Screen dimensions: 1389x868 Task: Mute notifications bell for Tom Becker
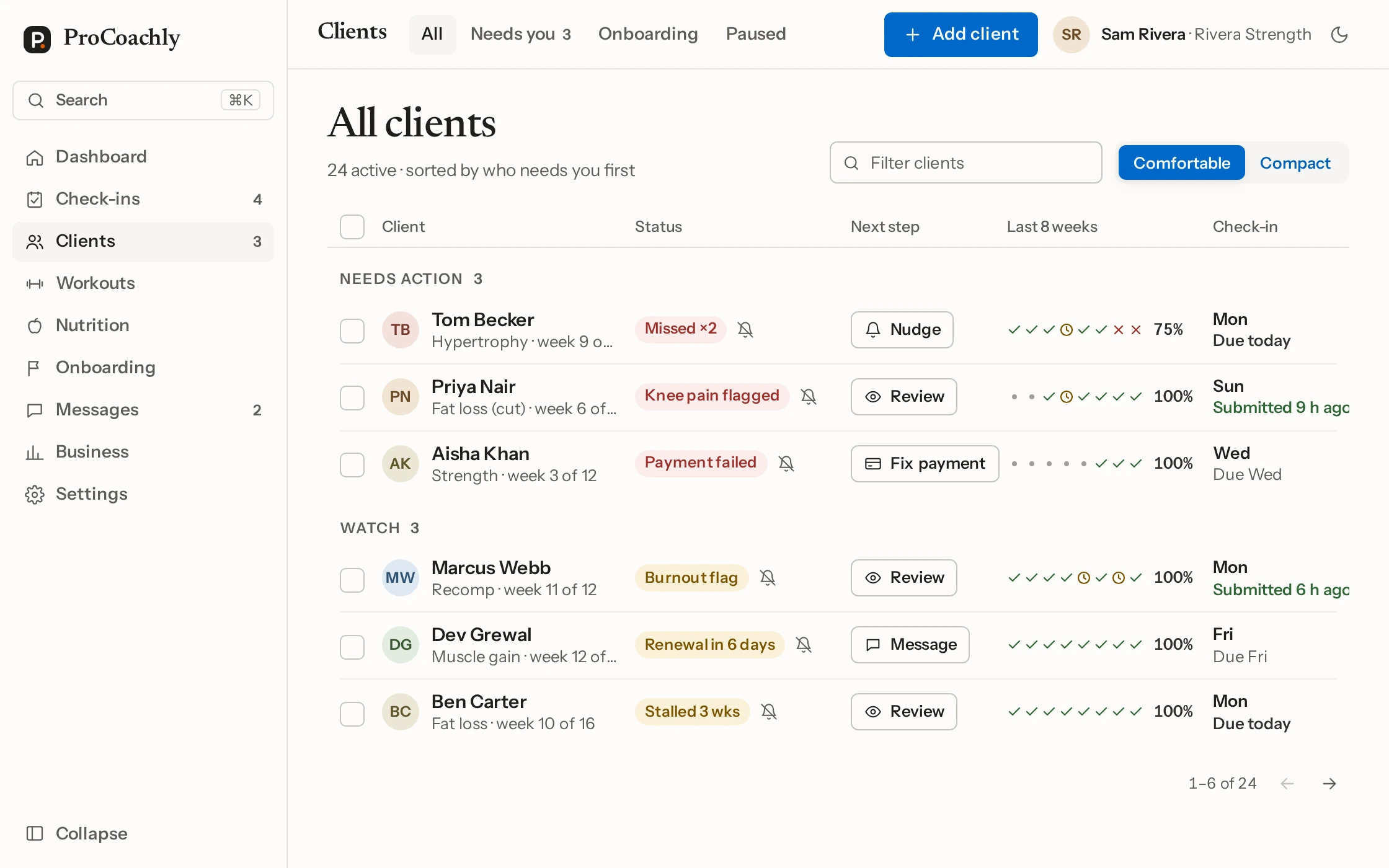745,330
